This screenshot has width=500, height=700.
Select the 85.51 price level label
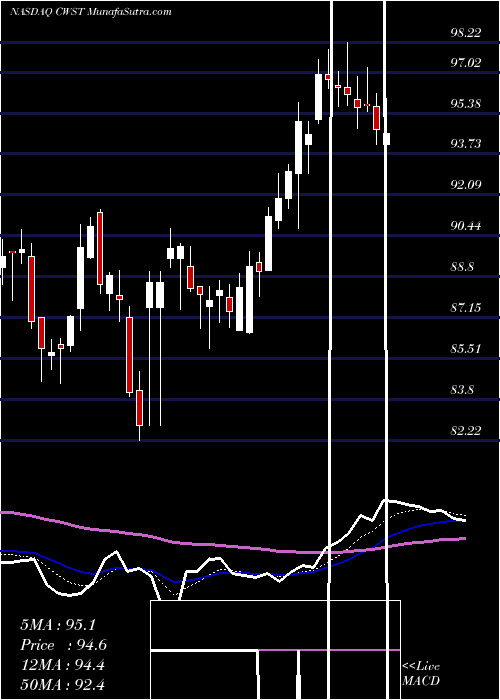click(467, 348)
